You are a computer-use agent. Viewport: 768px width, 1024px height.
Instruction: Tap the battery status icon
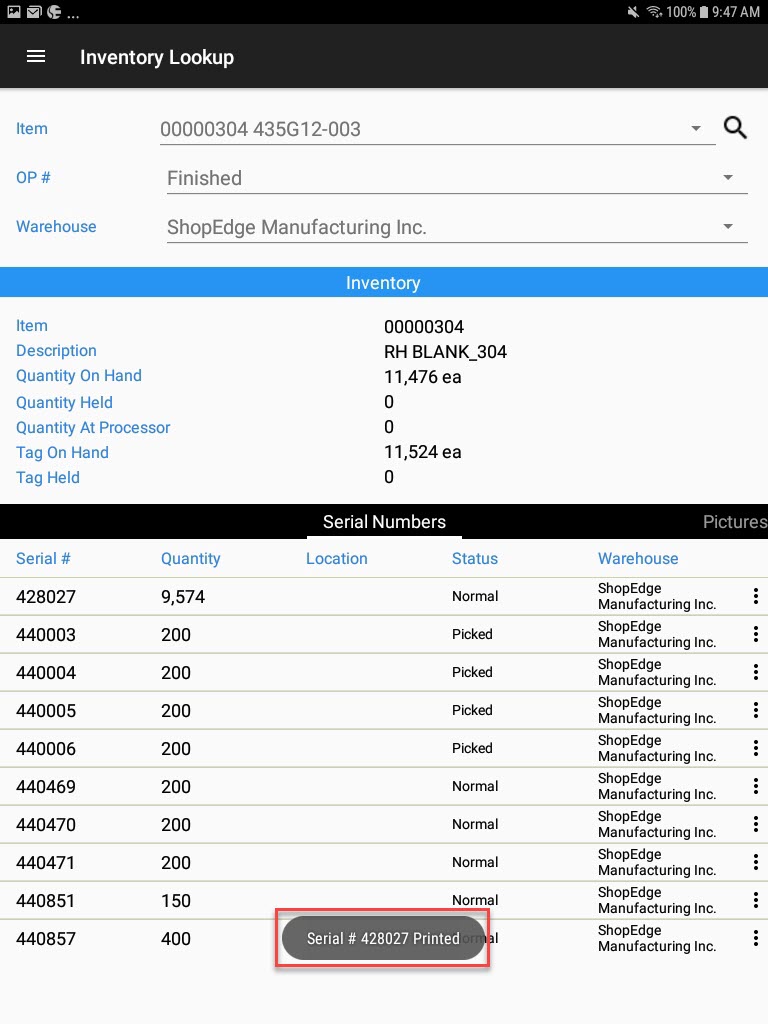coord(704,12)
